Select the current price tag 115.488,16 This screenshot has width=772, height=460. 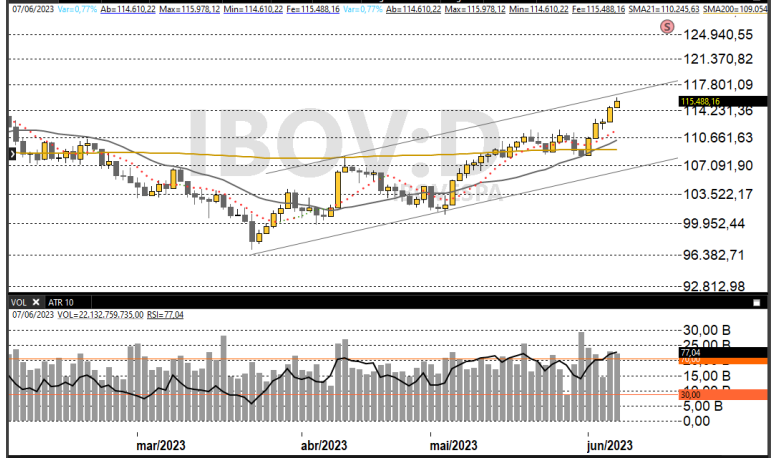pyautogui.click(x=722, y=101)
